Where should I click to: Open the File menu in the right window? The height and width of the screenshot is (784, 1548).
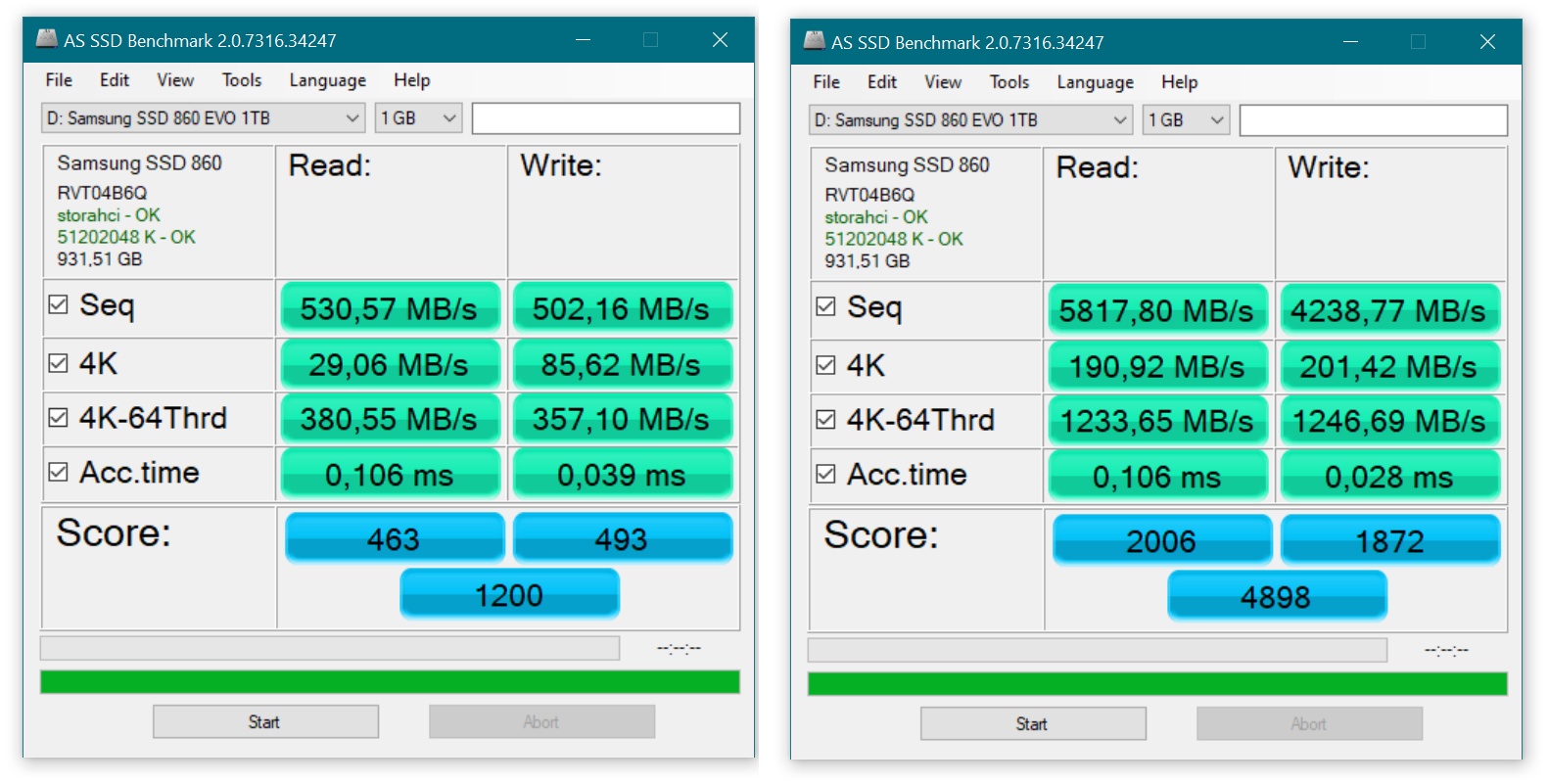pos(826,82)
